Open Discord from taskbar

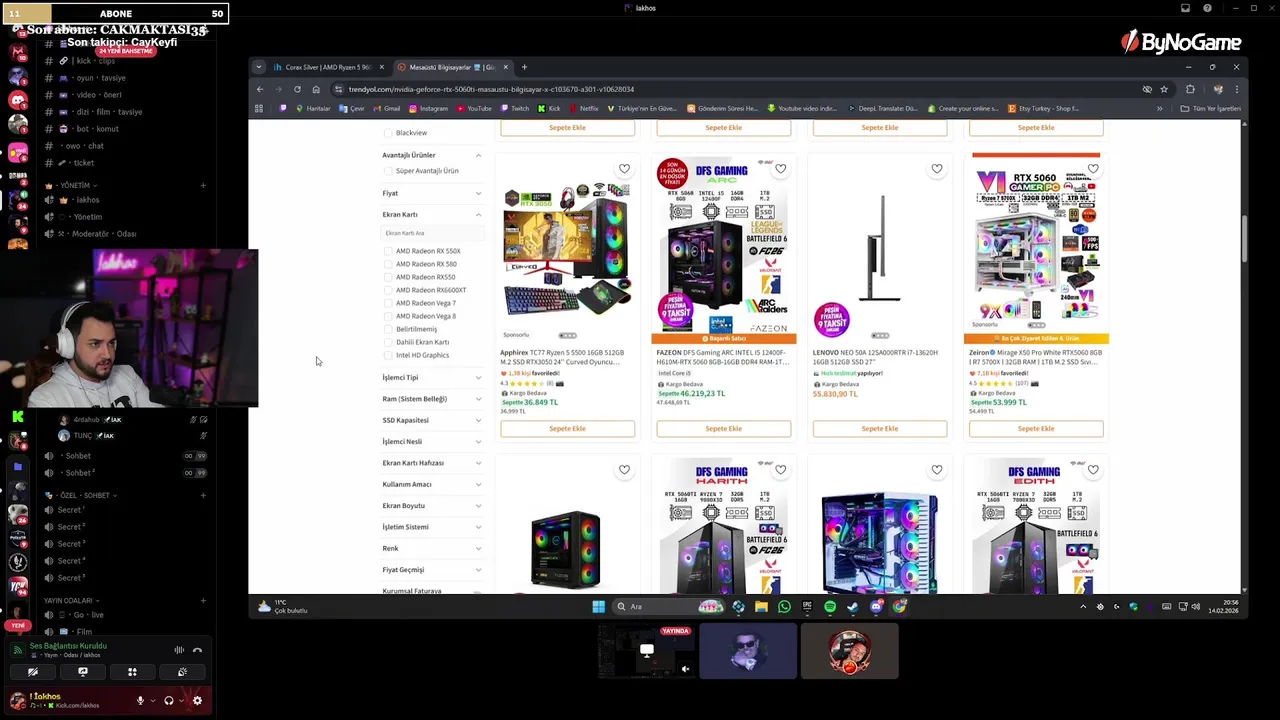[876, 606]
